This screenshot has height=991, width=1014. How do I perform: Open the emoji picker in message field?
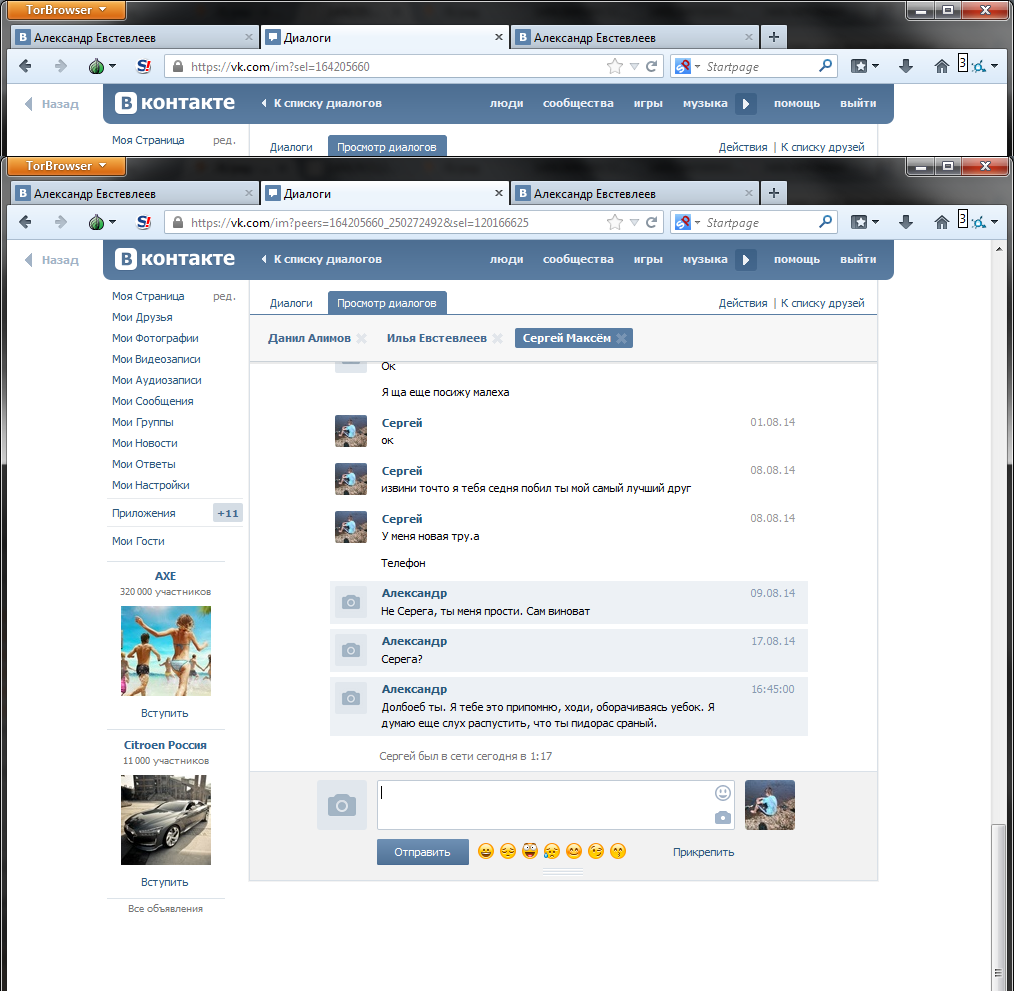[722, 792]
